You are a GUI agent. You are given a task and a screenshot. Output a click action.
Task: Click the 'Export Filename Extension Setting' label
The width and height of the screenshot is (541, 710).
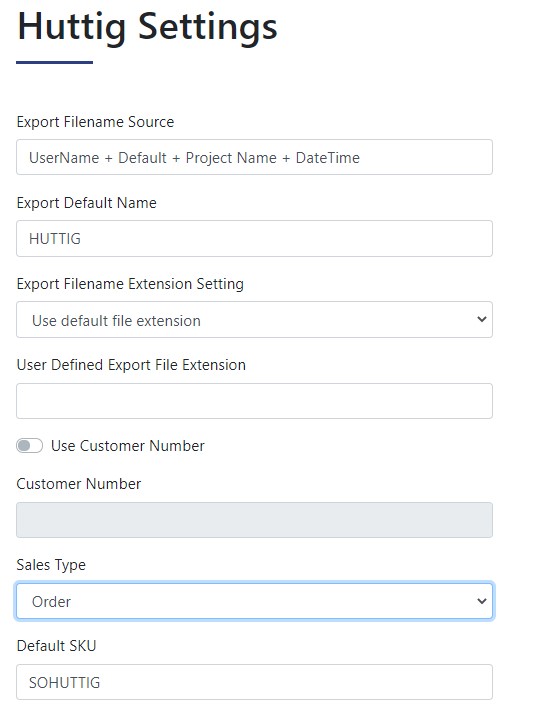click(130, 284)
